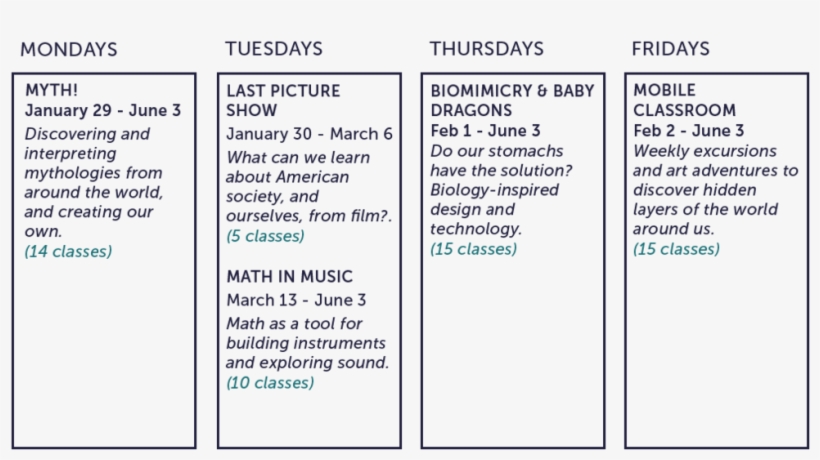Click the Feb 2 - June 3 date
The image size is (820, 460).
(x=688, y=131)
